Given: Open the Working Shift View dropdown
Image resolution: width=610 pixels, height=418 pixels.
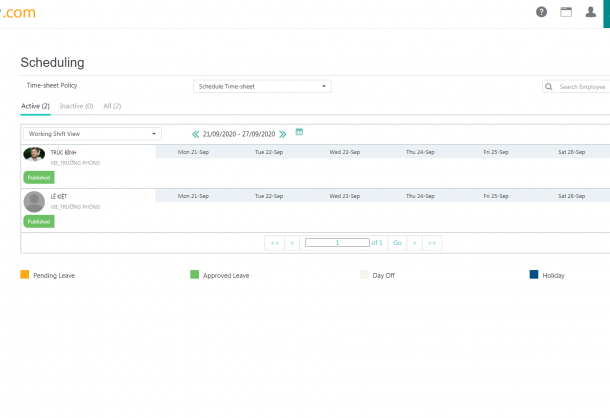Looking at the screenshot, I should coord(92,133).
